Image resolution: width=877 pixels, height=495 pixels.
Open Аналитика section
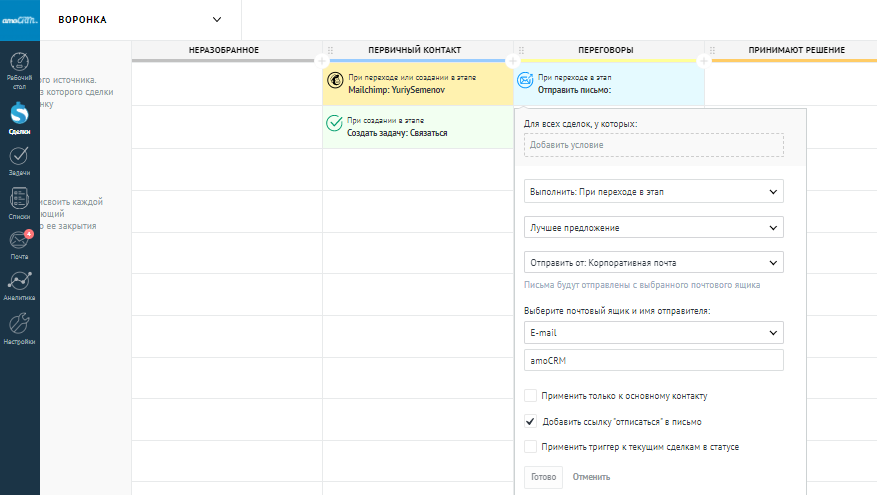[19, 285]
